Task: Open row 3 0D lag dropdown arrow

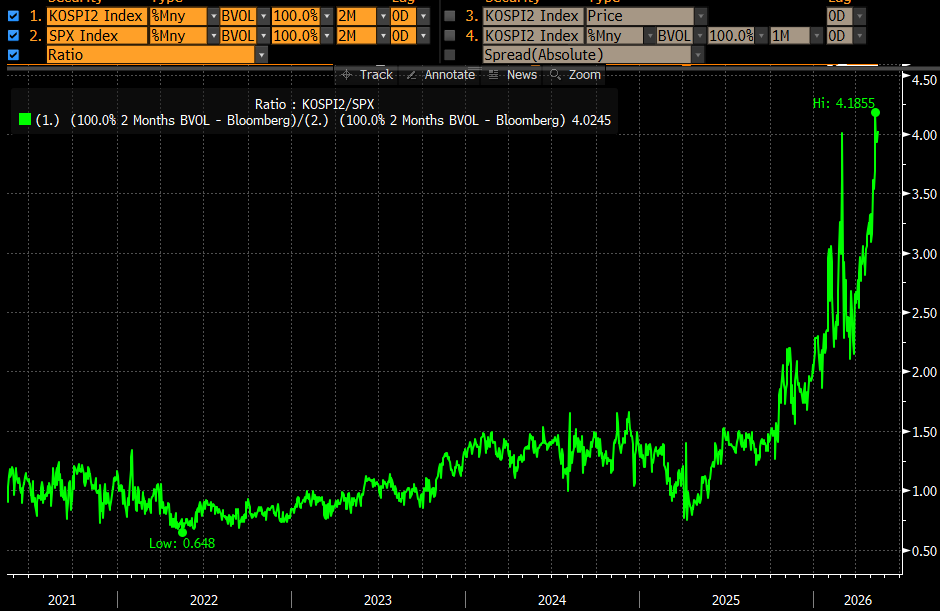Action: click(860, 16)
